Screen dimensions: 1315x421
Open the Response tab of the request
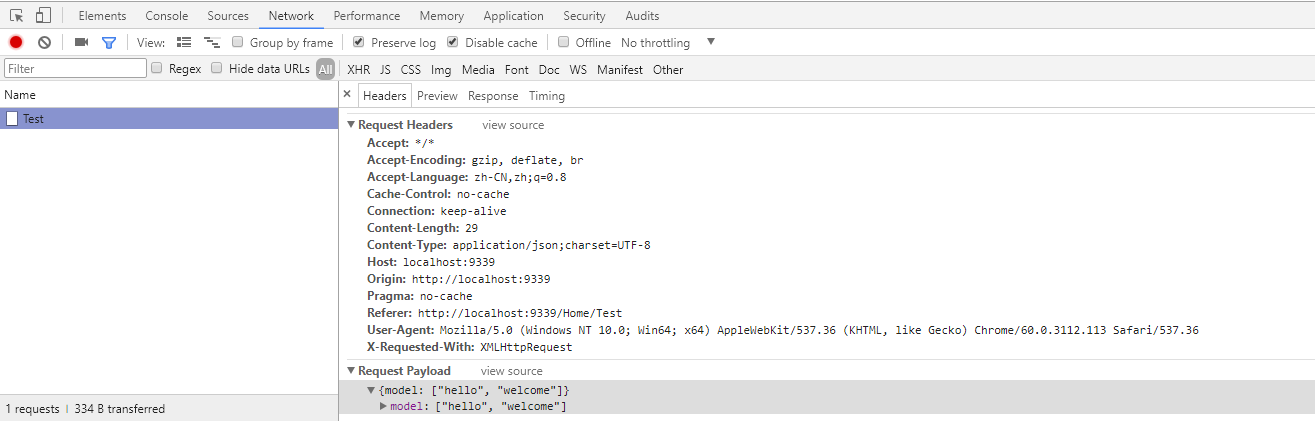[493, 96]
